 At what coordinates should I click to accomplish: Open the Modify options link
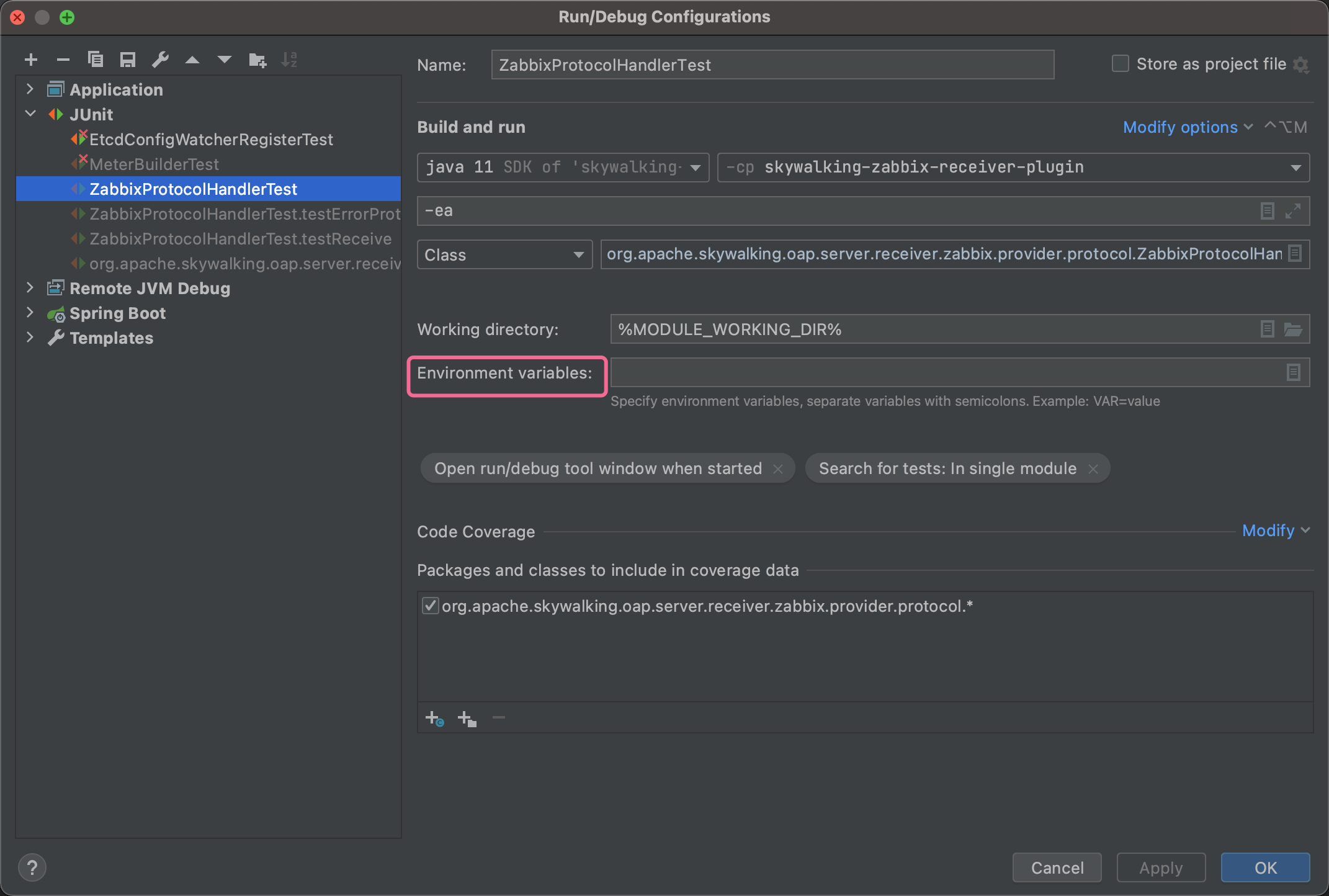(x=1180, y=127)
